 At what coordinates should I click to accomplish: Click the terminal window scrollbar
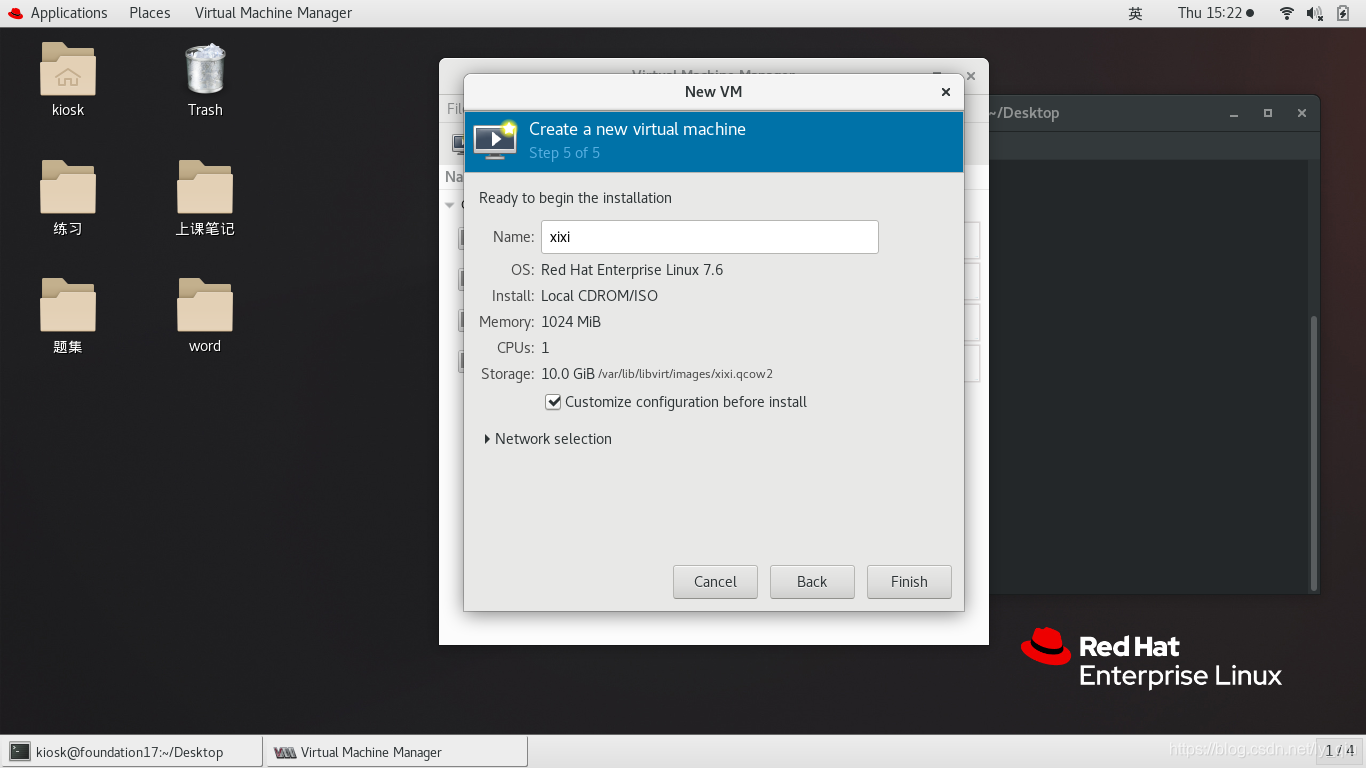coord(1314,452)
